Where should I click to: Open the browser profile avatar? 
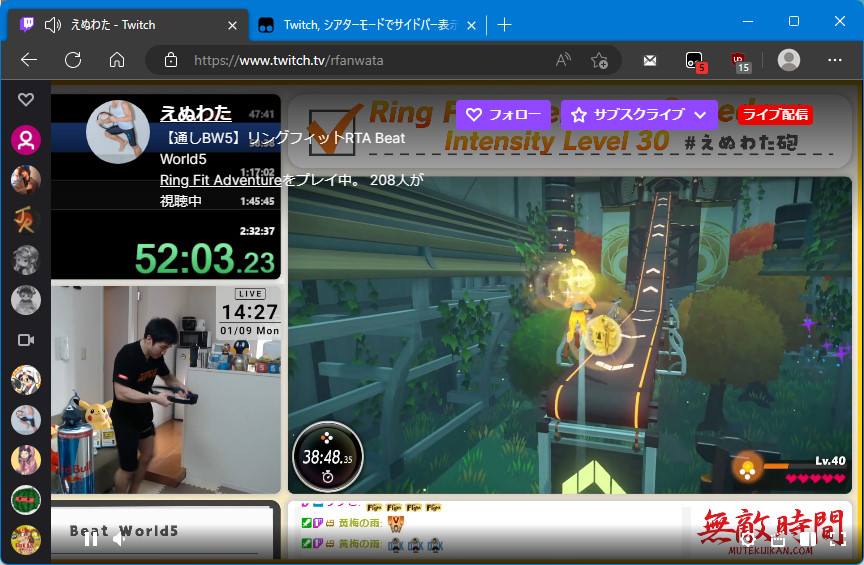click(x=789, y=60)
